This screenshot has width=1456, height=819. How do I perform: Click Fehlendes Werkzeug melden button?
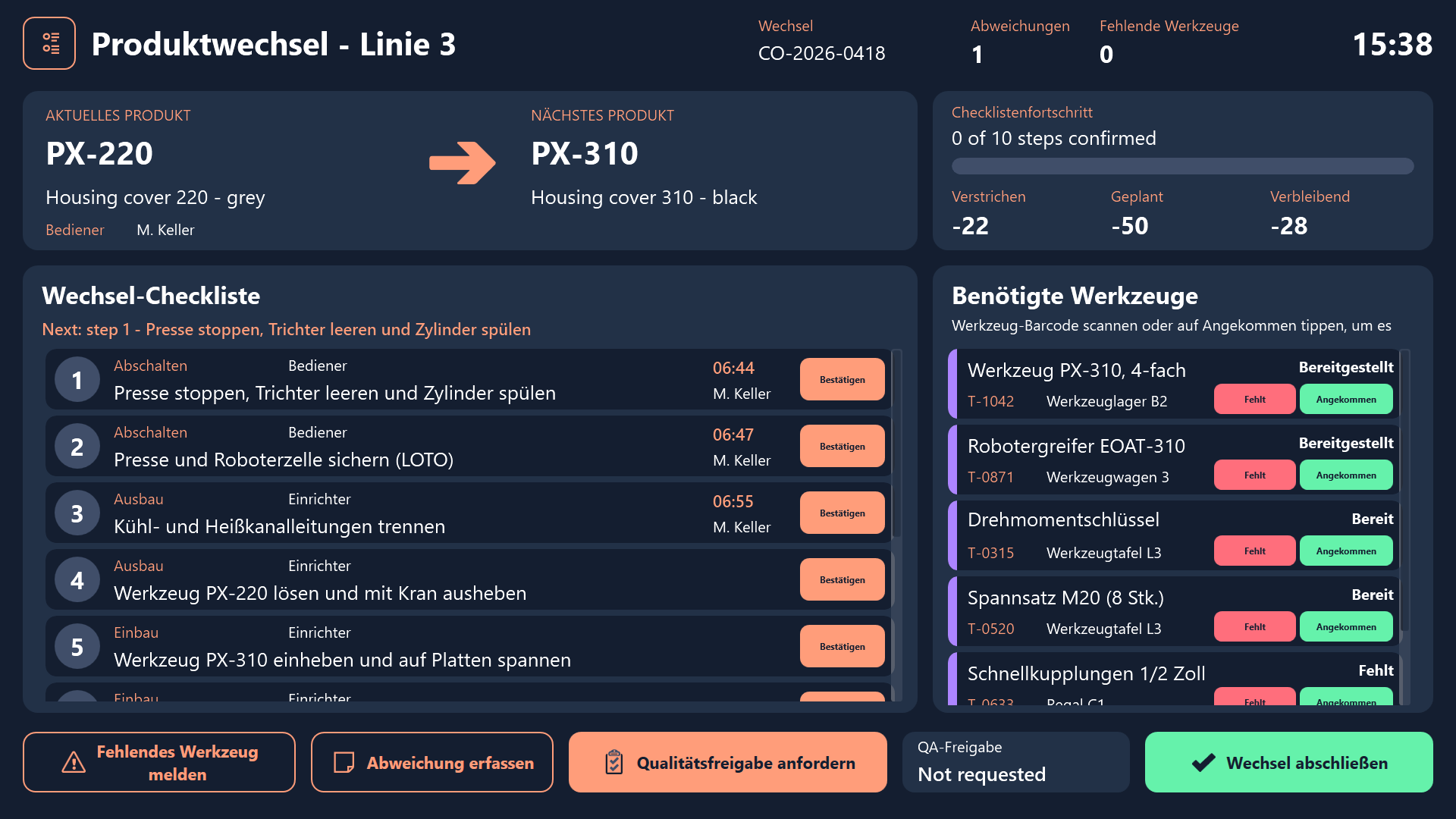click(159, 762)
